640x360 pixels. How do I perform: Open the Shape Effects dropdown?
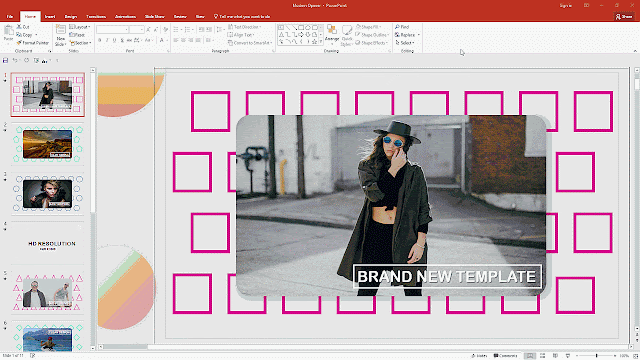(371, 42)
